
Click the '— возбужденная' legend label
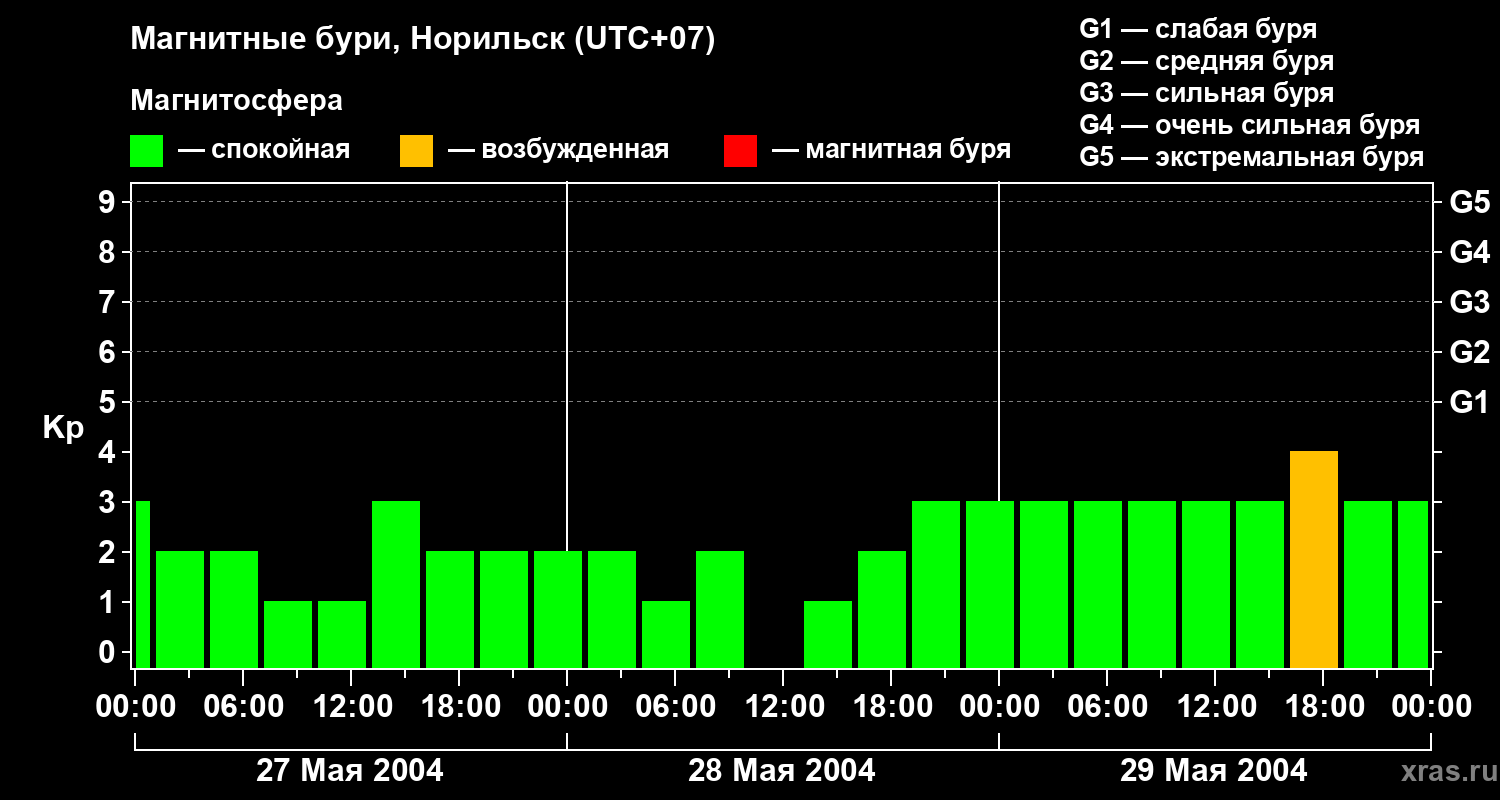pos(558,150)
